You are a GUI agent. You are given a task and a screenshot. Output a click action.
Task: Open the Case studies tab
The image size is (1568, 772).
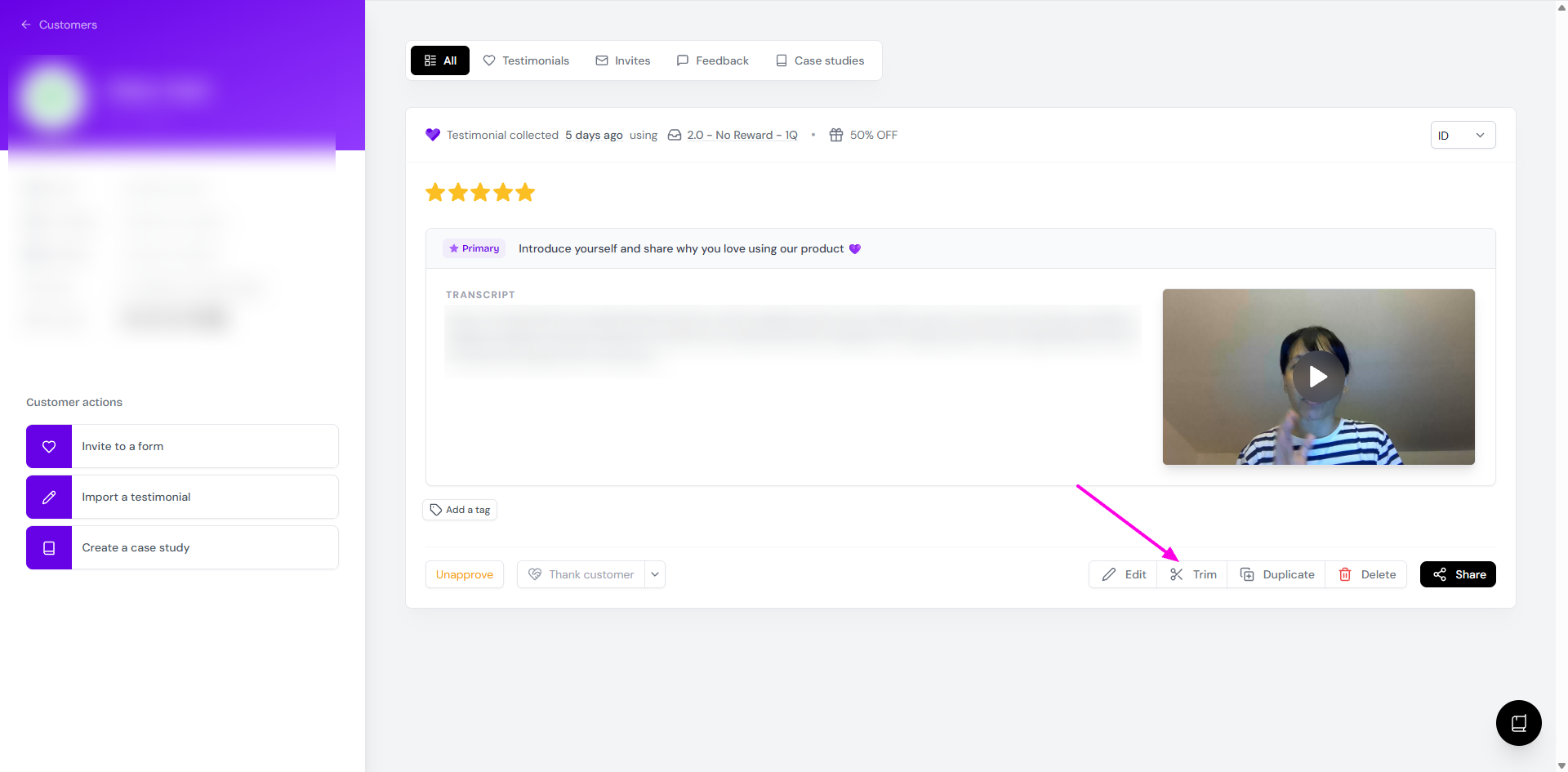pos(820,61)
